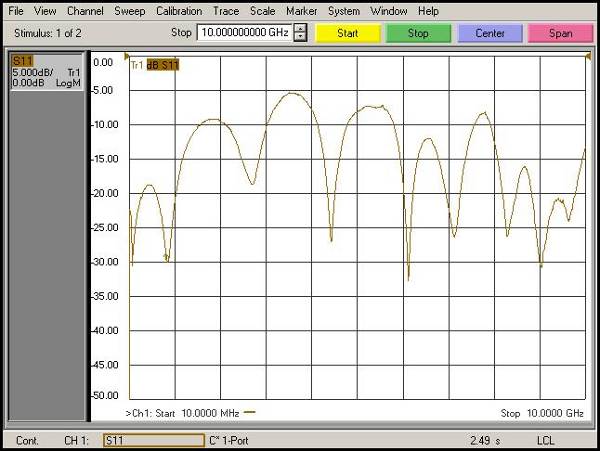
Task: Open the Trace menu
Action: pyautogui.click(x=225, y=11)
